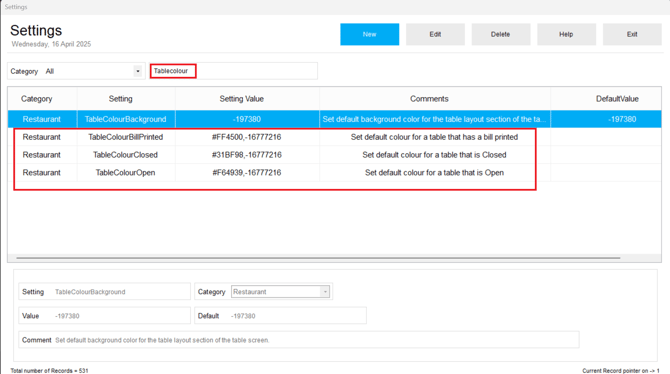Click value #FF4500,-16777216

(x=247, y=137)
